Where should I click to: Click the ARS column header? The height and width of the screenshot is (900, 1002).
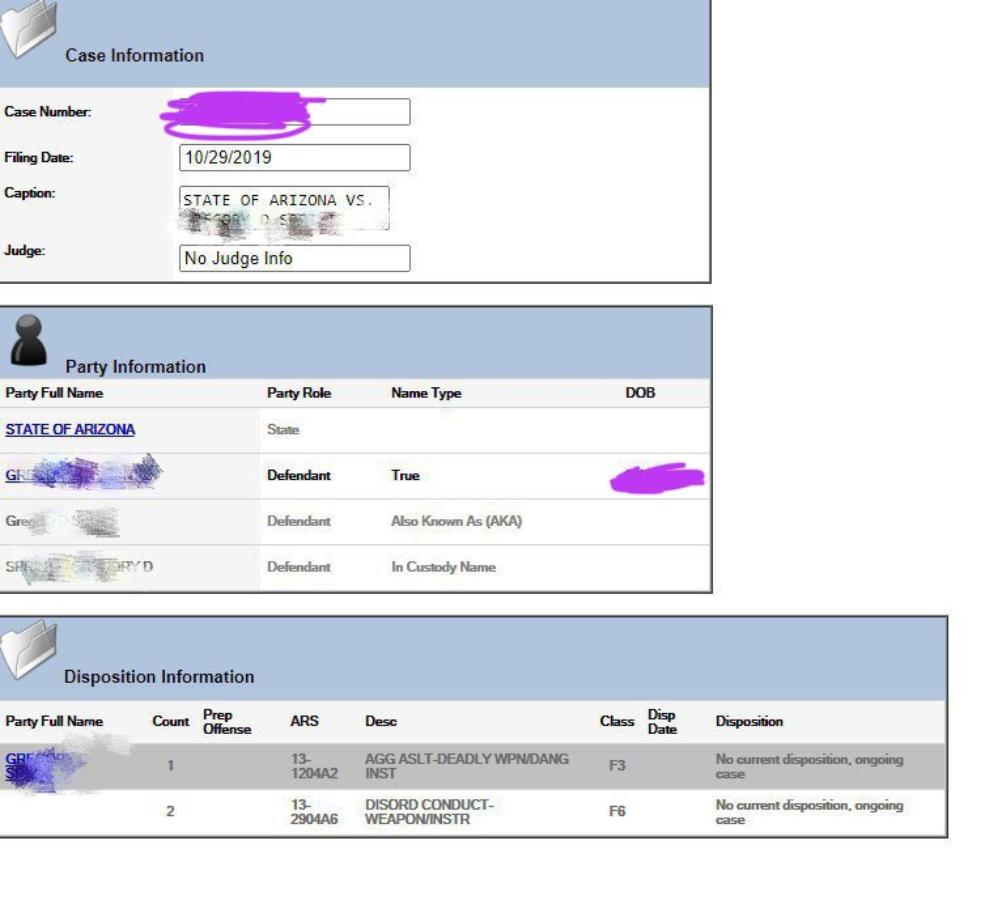304,722
